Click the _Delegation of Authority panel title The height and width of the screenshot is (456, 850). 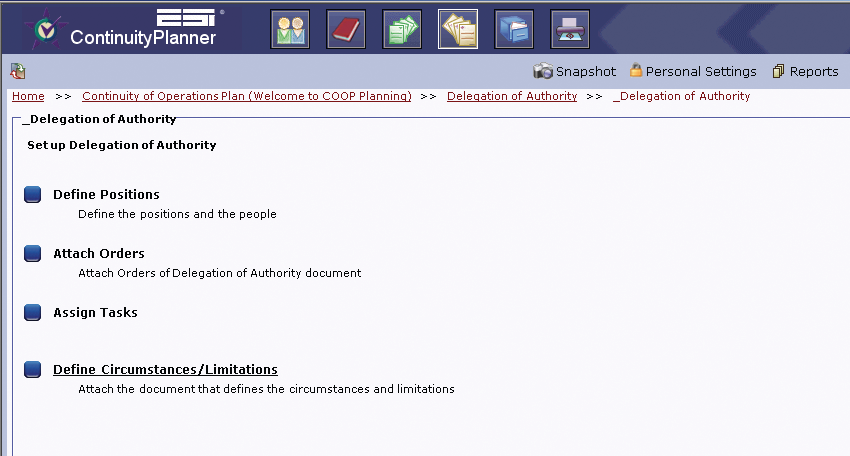[99, 119]
